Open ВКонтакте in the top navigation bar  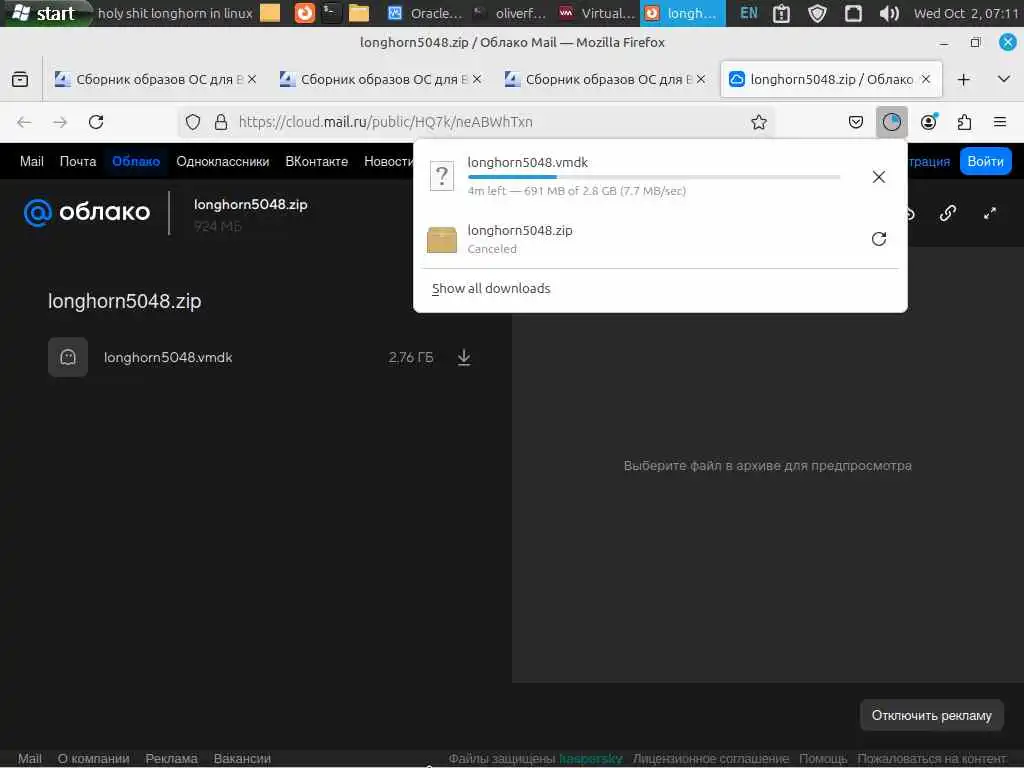click(317, 161)
